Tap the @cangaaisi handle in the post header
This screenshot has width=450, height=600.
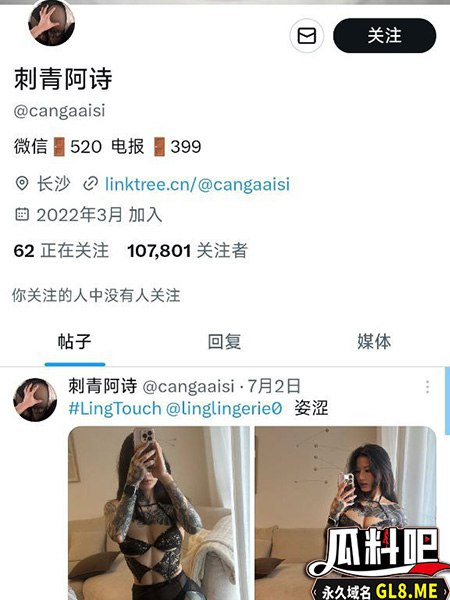188,386
